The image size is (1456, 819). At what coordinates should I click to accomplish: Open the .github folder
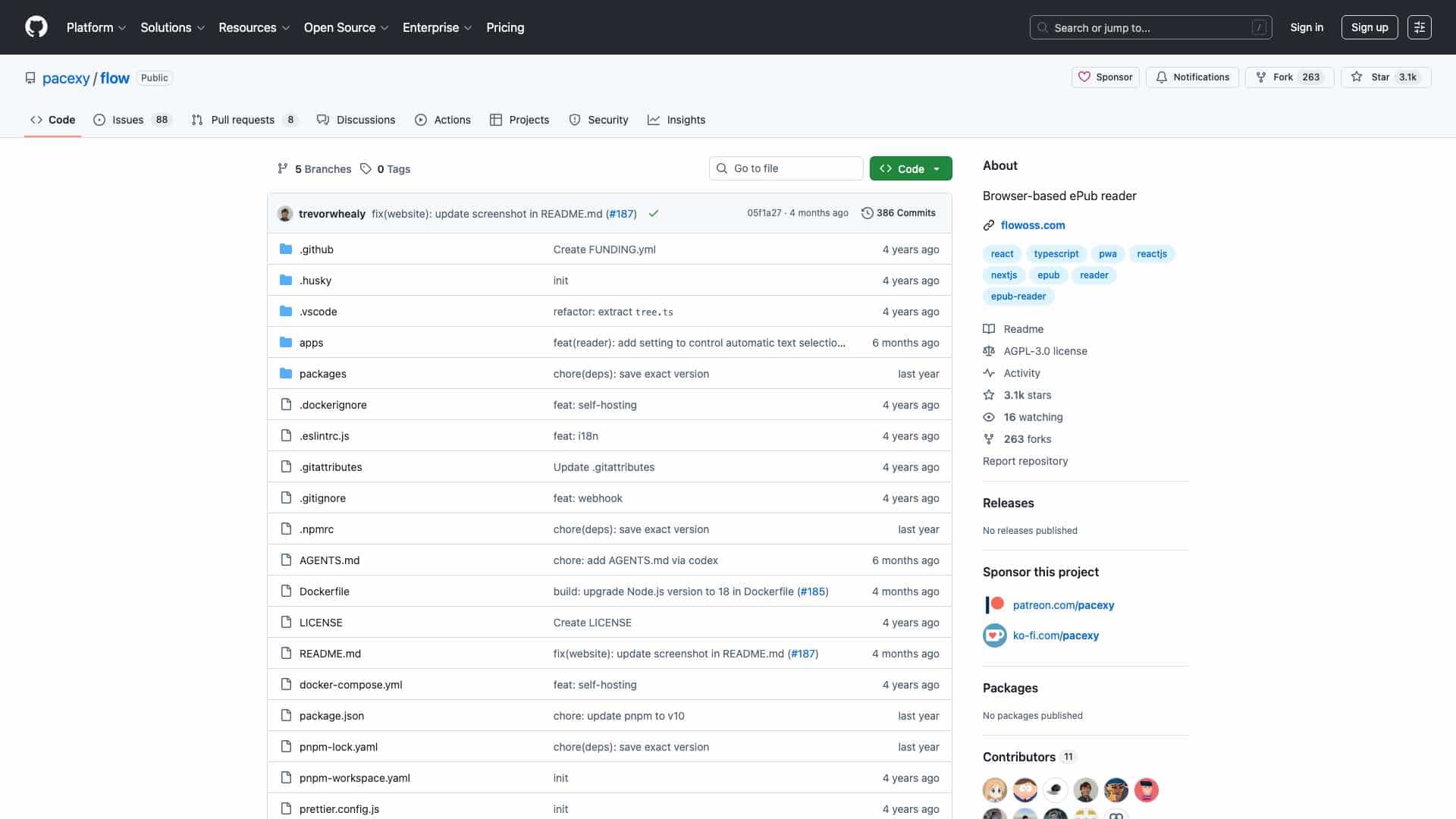[316, 249]
